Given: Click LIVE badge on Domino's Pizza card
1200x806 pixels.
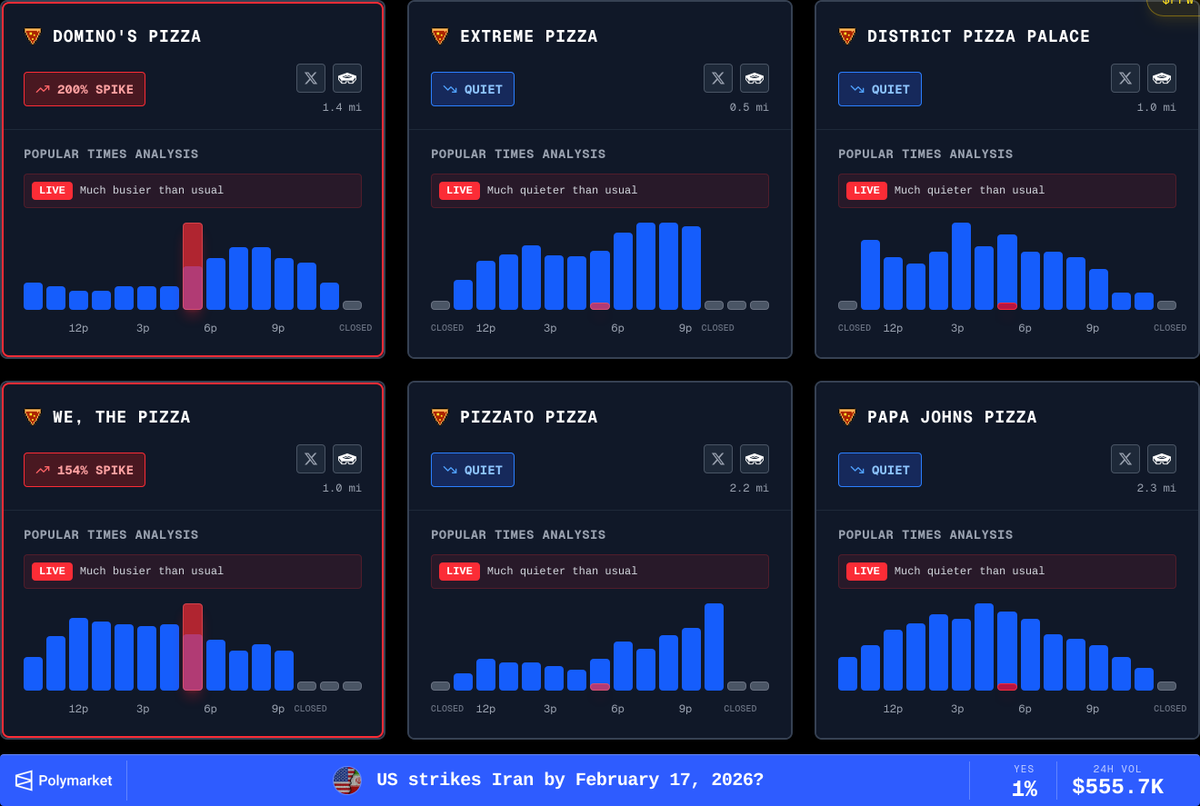Looking at the screenshot, I should (52, 190).
